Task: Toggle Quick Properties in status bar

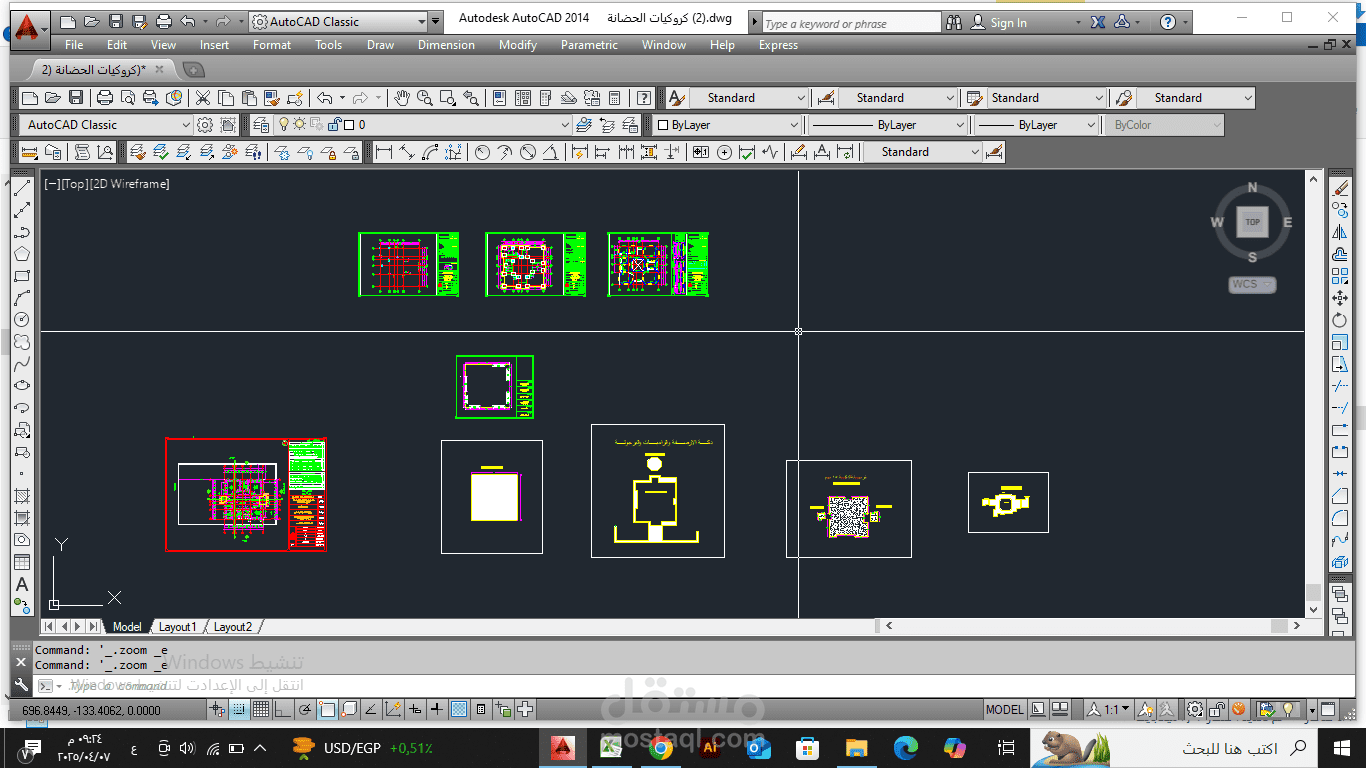Action: tap(481, 709)
